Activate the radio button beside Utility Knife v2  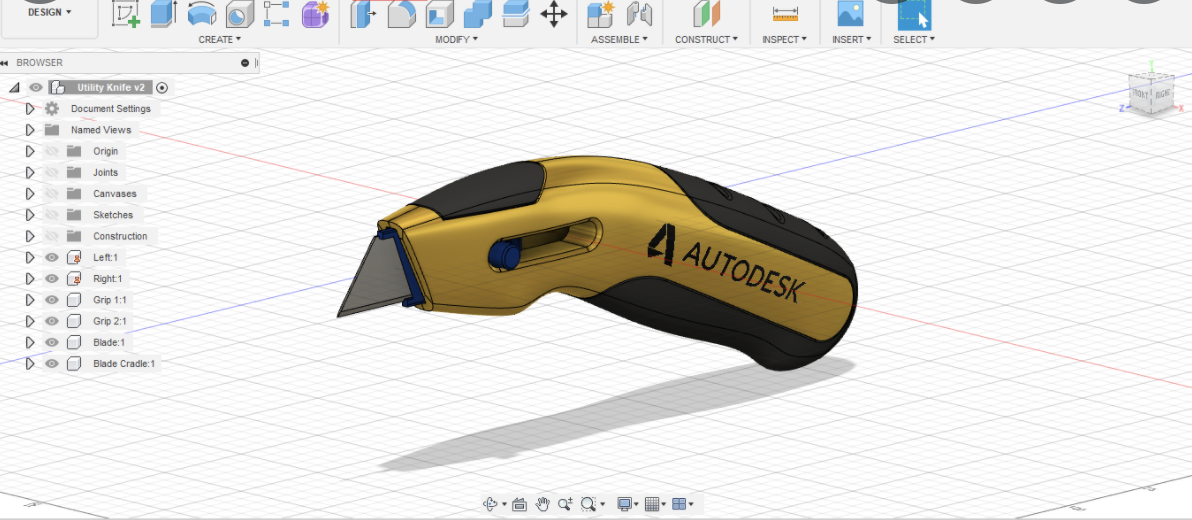tap(162, 88)
